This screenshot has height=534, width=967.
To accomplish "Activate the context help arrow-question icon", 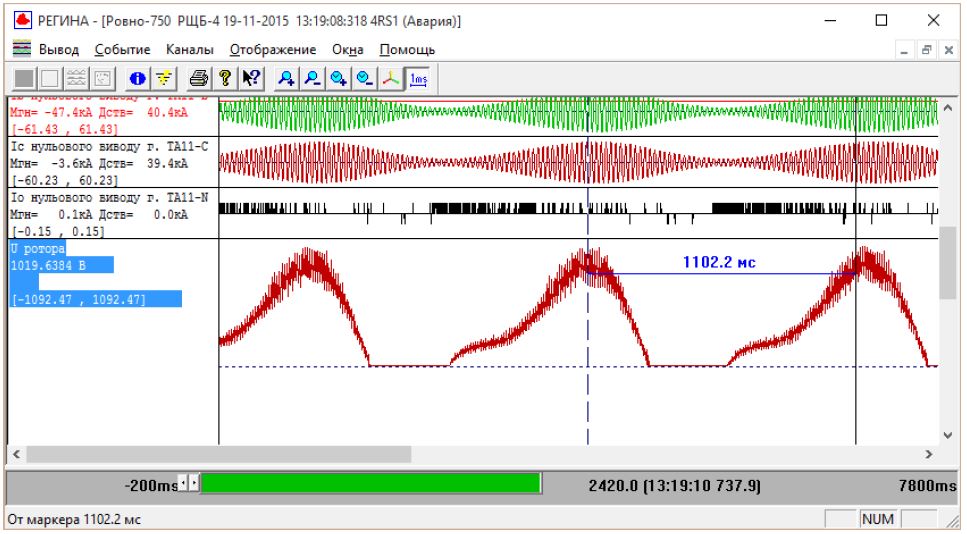I will 251,79.
